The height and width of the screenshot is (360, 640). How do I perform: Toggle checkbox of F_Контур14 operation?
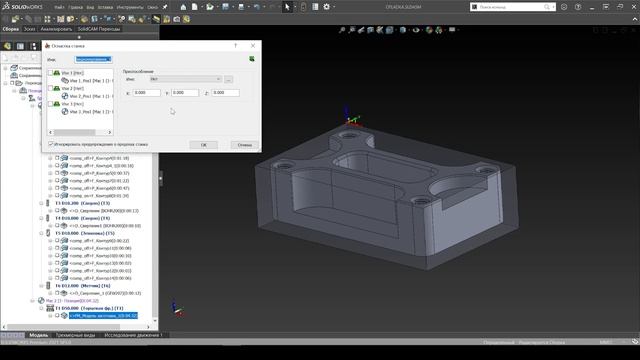(57, 278)
